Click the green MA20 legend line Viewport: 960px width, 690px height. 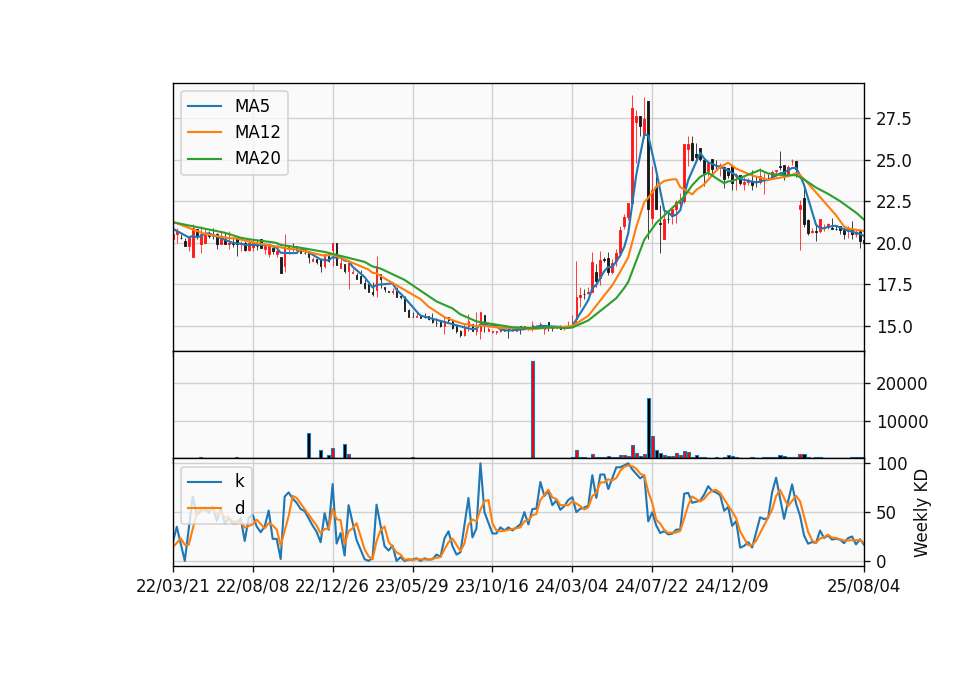(x=204, y=159)
